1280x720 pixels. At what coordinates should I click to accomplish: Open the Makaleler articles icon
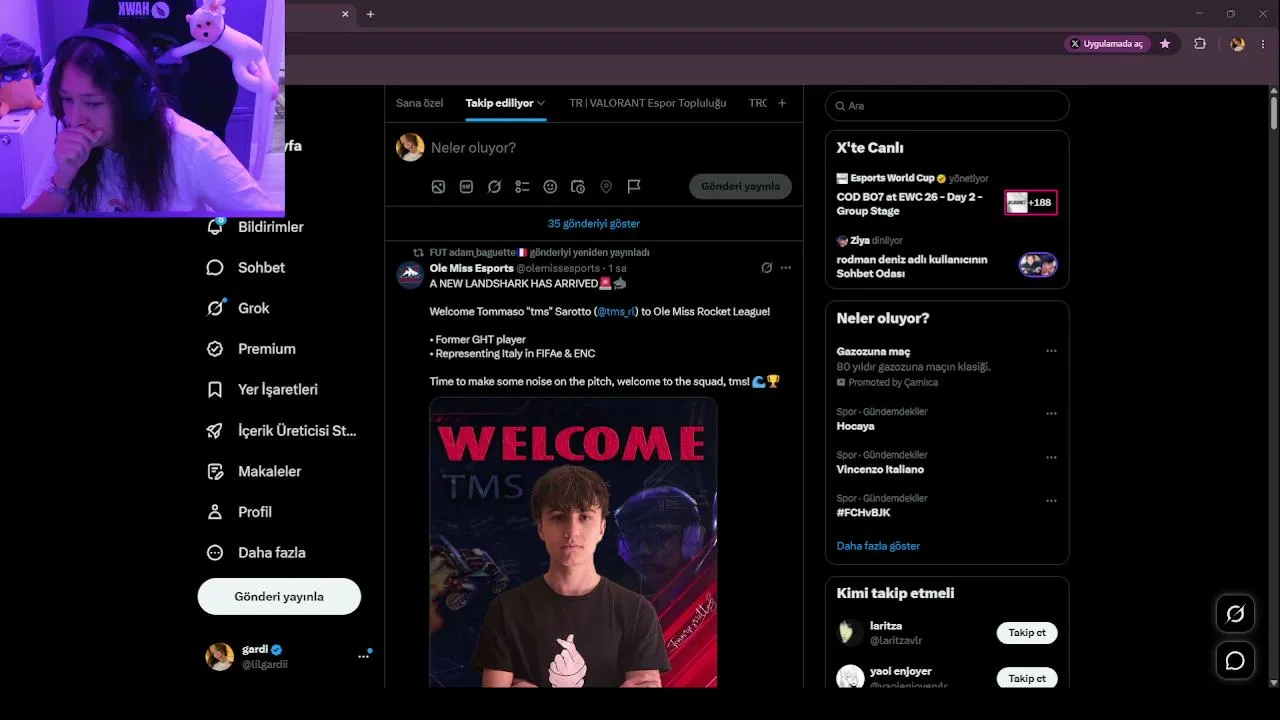[x=215, y=471]
